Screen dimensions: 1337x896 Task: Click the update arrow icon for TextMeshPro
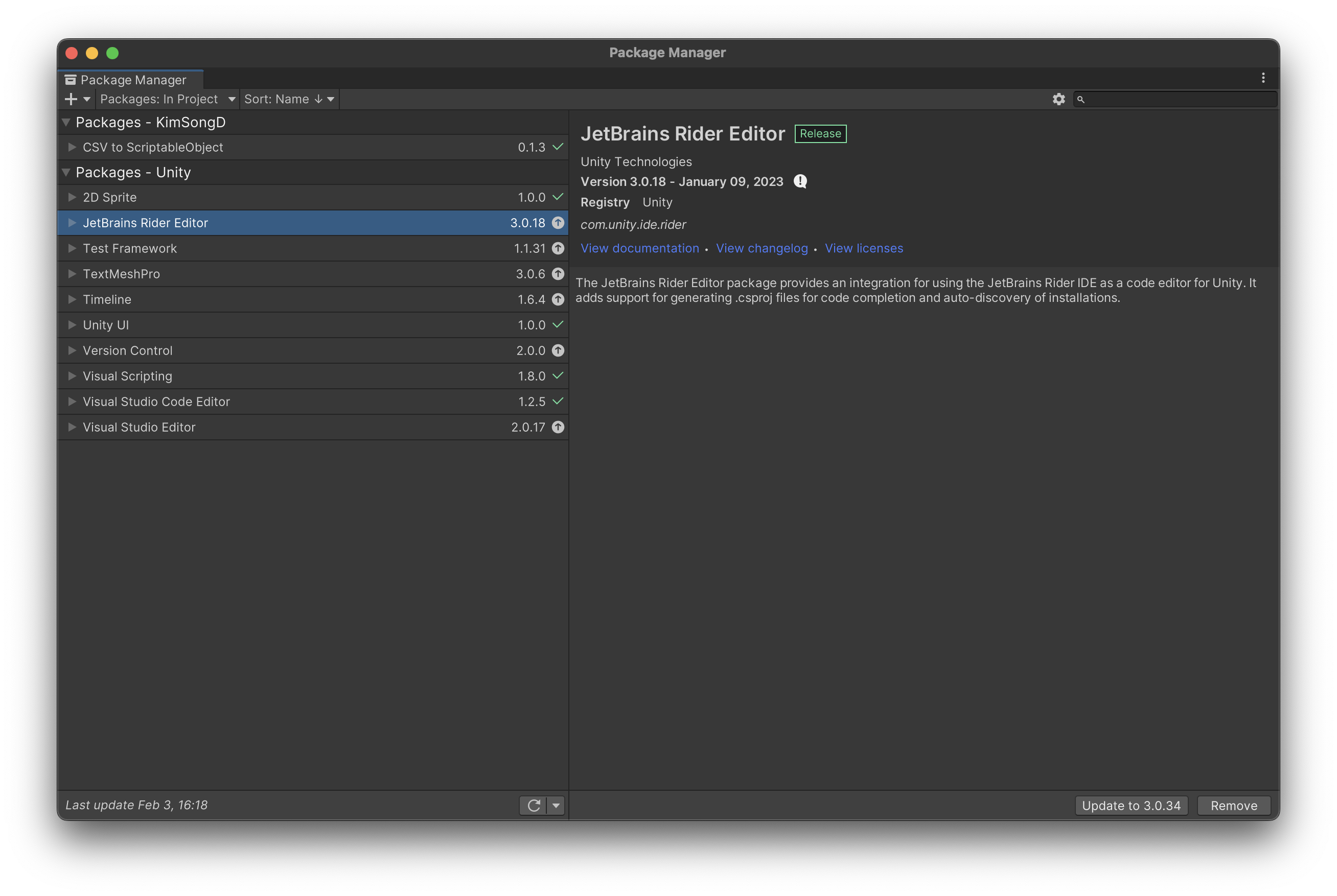[558, 274]
